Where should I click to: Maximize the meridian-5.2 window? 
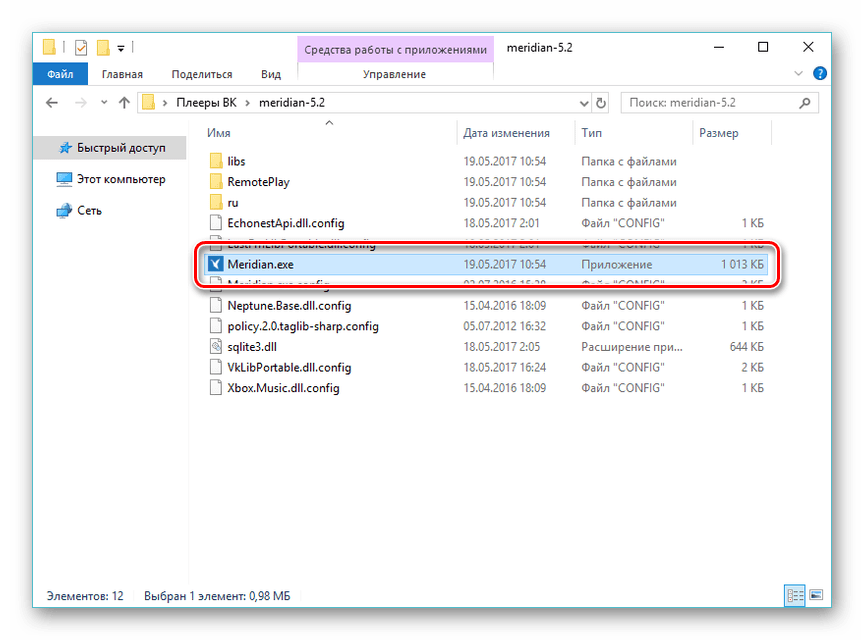[x=763, y=47]
